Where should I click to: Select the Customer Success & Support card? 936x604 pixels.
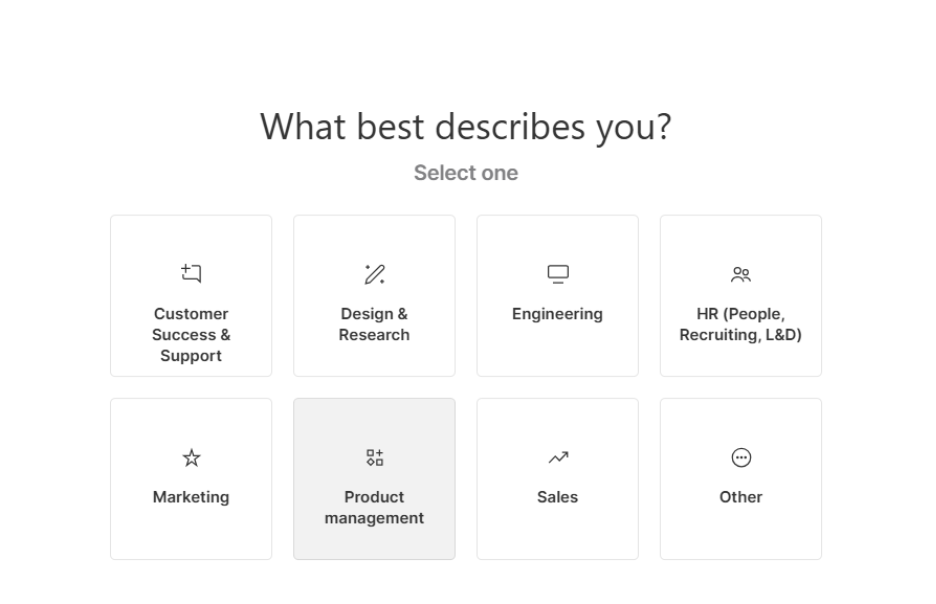[x=191, y=295]
